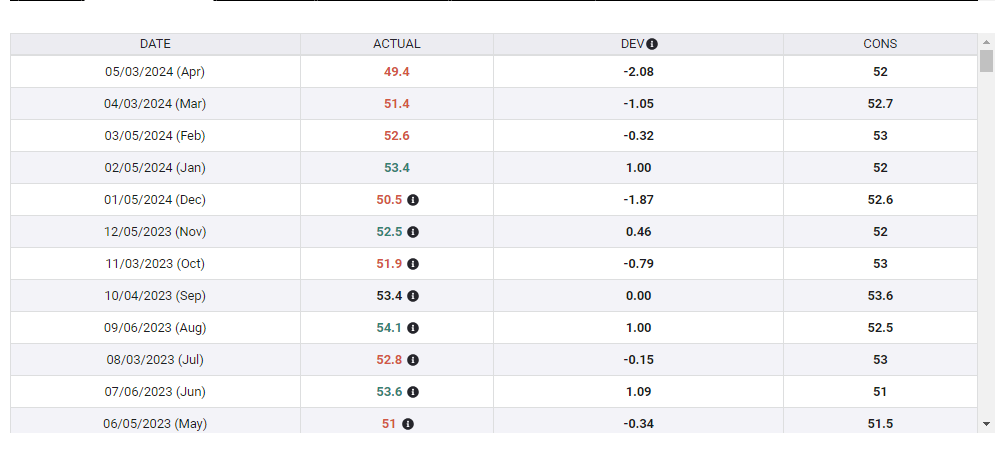Image resolution: width=1003 pixels, height=458 pixels.
Task: Click the scrollbar up arrow
Action: tap(986, 41)
